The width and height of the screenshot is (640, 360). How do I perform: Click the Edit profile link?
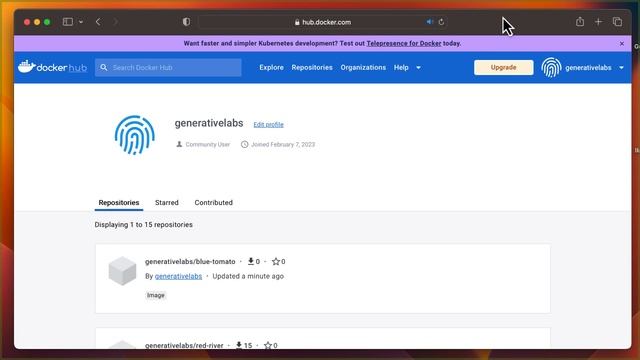[268, 124]
